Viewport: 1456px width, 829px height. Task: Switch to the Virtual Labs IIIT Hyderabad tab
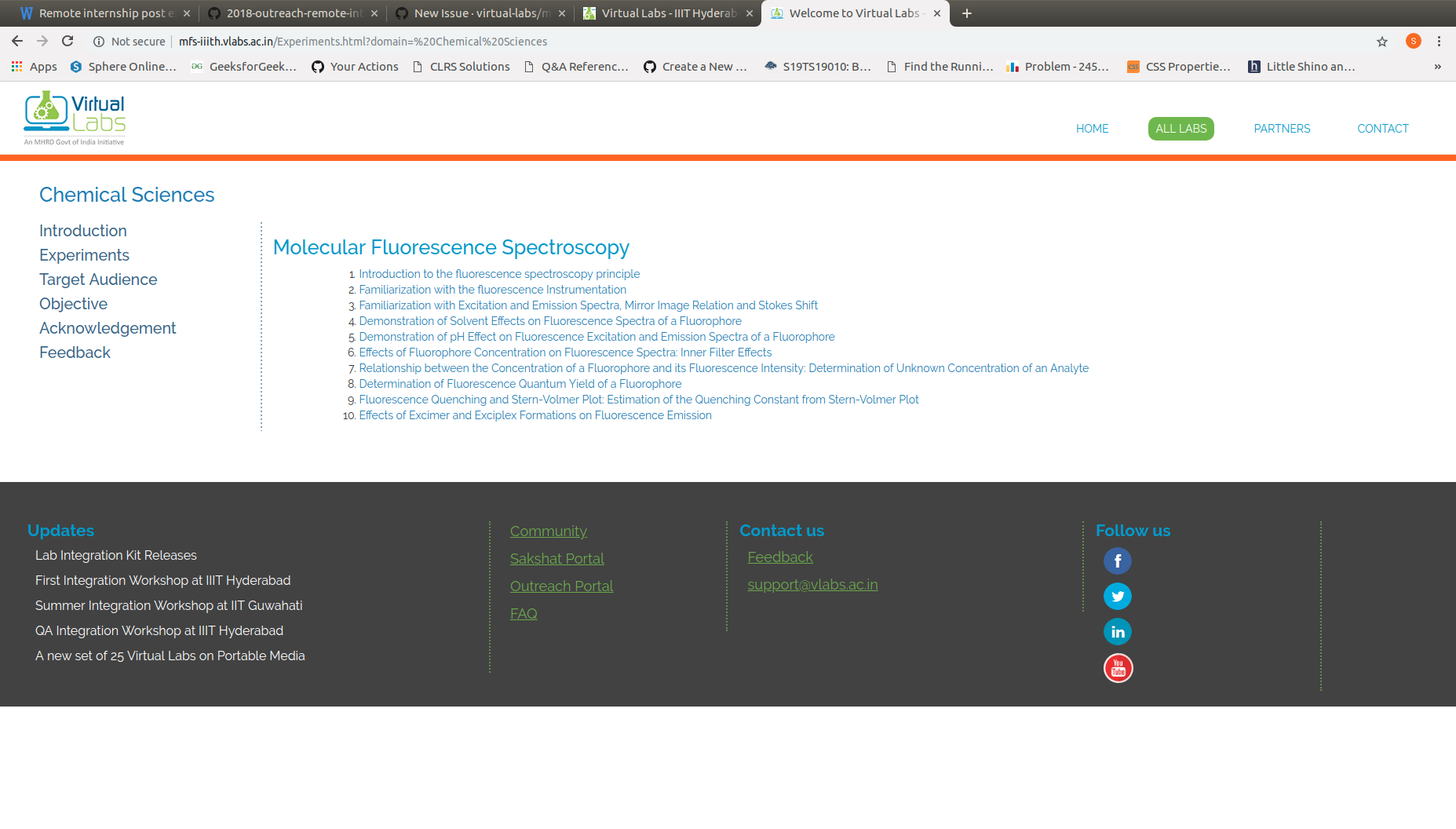pyautogui.click(x=667, y=13)
